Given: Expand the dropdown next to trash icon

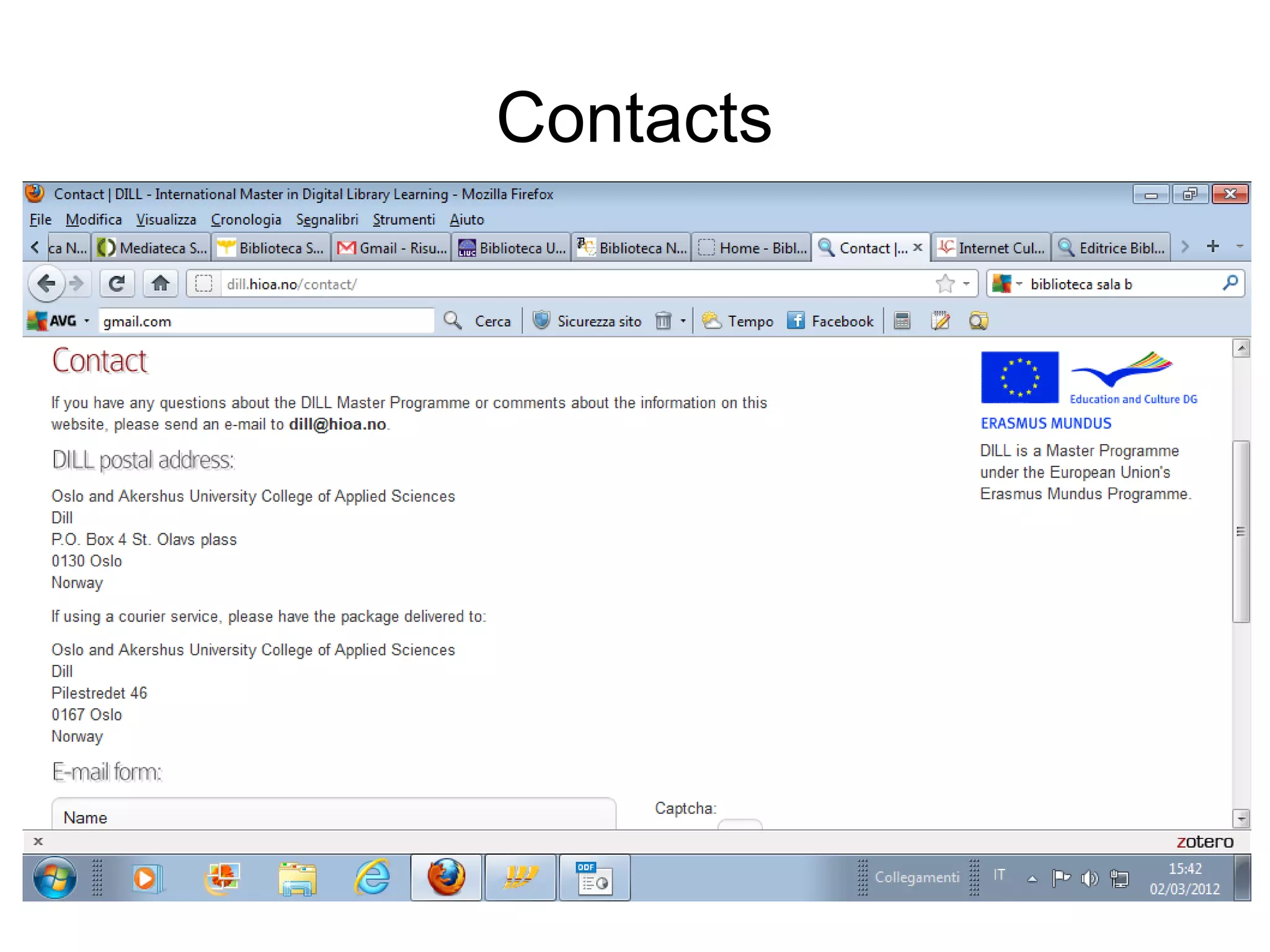Looking at the screenshot, I should pos(683,321).
